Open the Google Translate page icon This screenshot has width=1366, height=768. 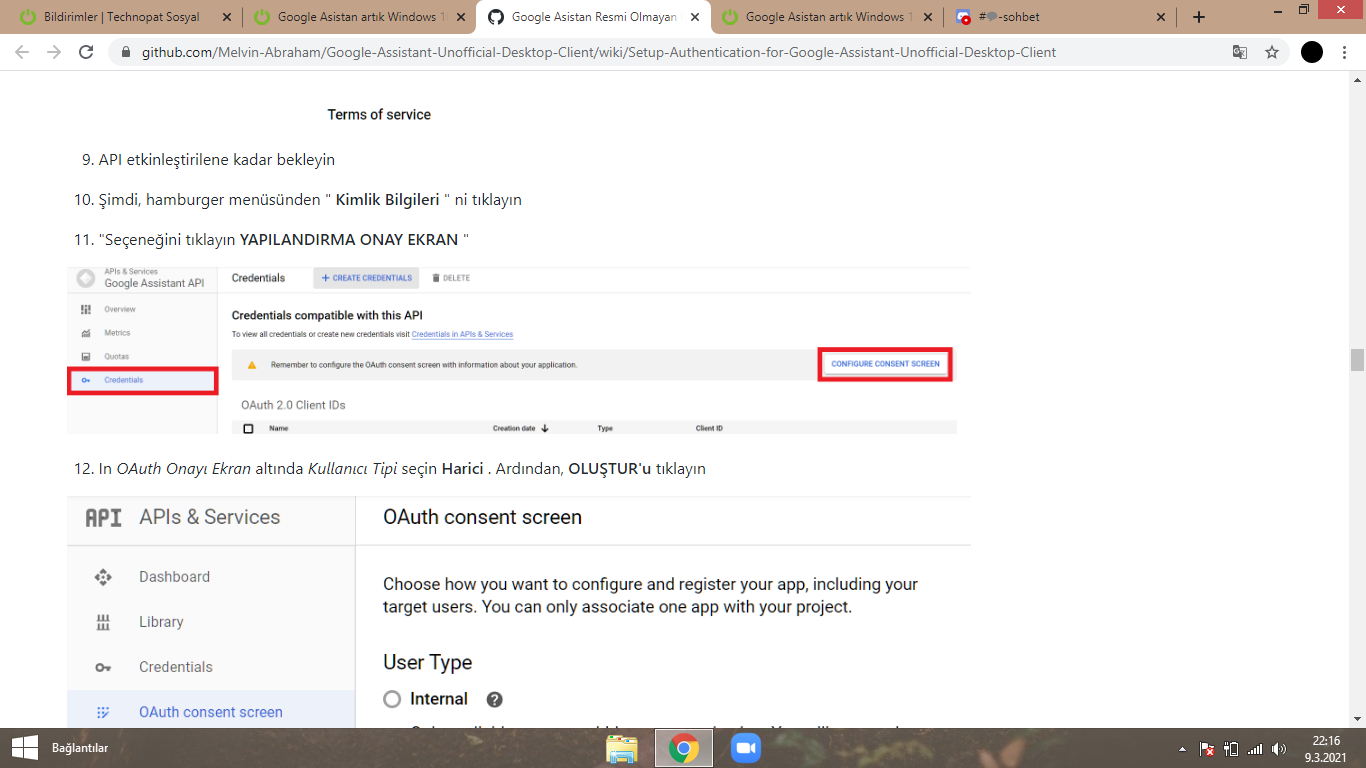1240,52
